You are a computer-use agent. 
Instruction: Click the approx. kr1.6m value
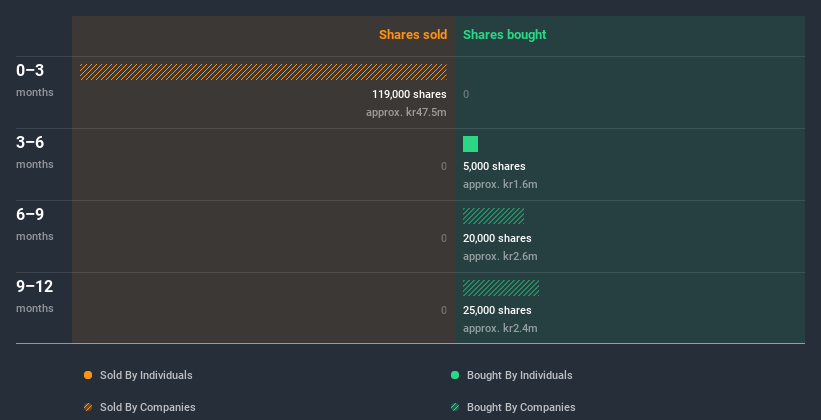tap(500, 184)
